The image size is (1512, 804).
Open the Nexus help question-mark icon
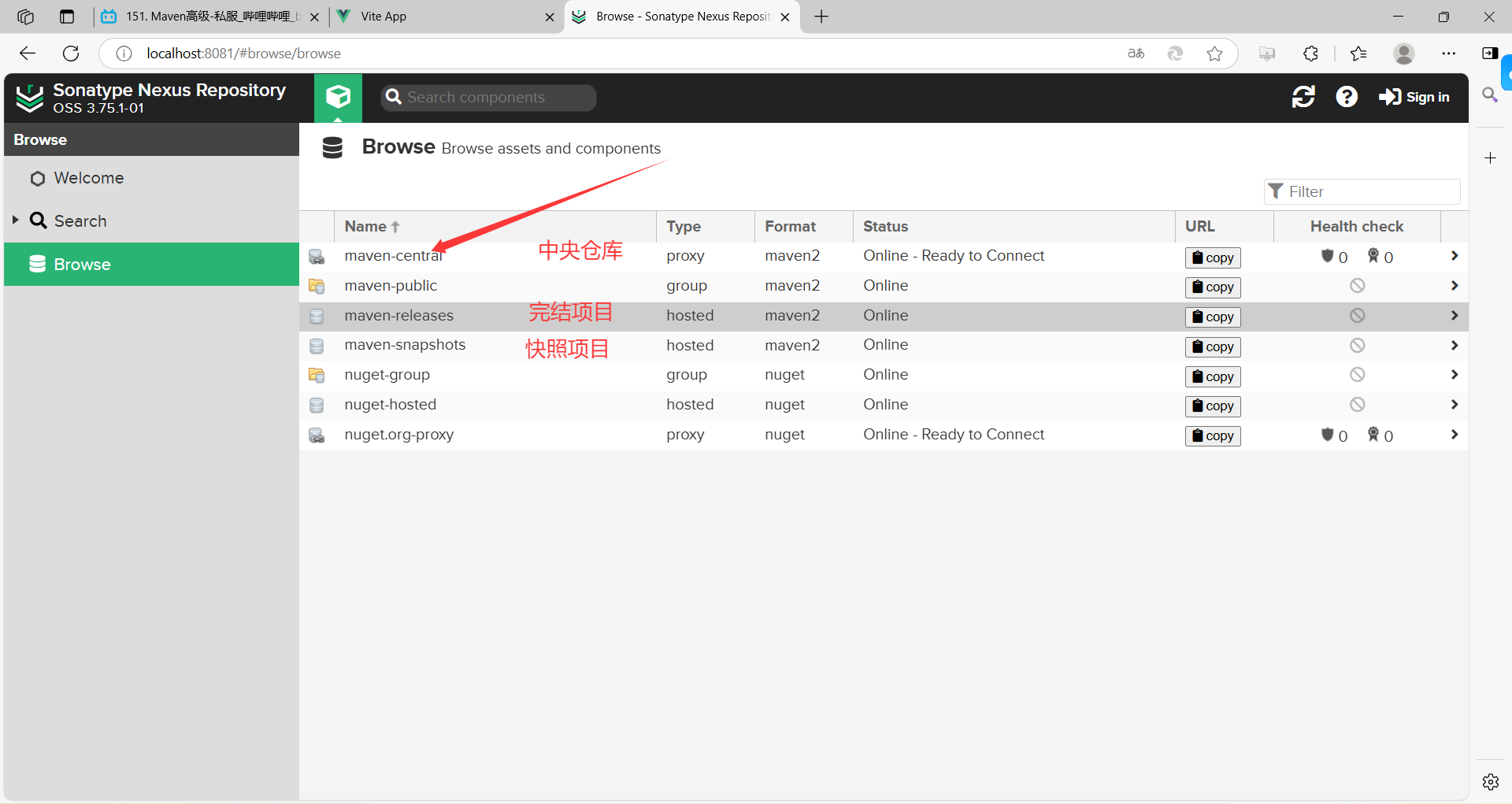(x=1347, y=97)
